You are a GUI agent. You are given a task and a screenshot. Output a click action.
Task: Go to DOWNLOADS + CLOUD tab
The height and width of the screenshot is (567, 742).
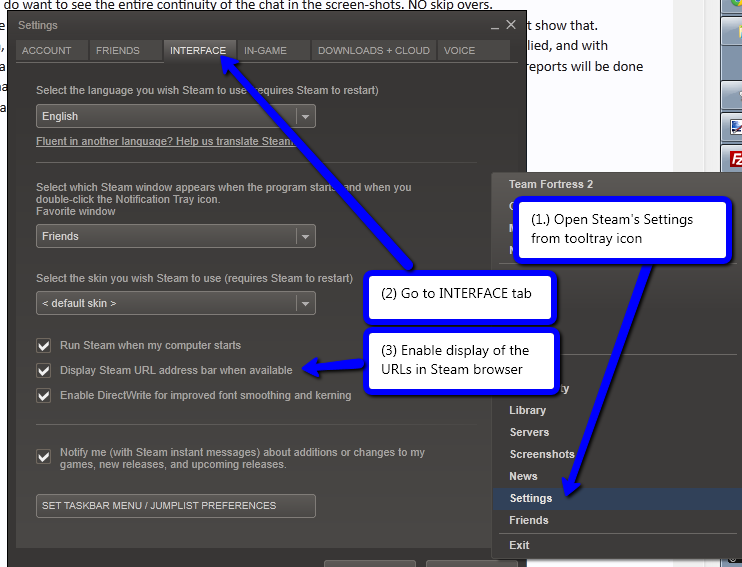tap(373, 51)
